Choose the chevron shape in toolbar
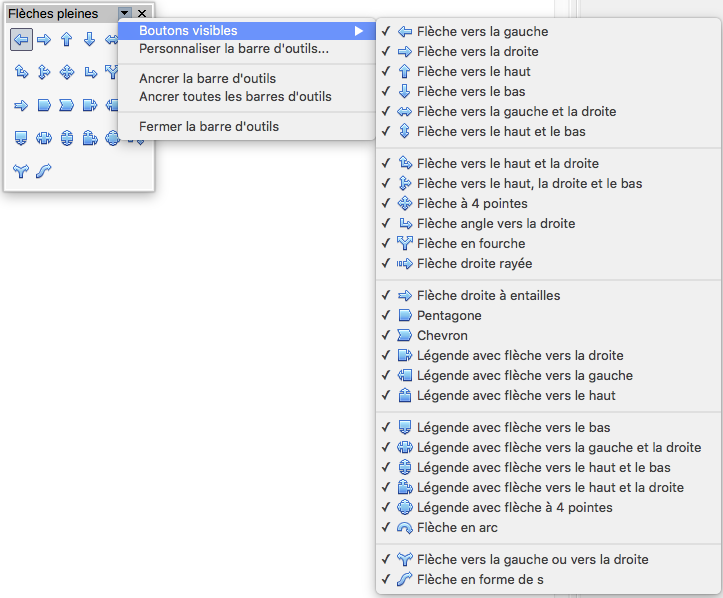 coord(67,106)
